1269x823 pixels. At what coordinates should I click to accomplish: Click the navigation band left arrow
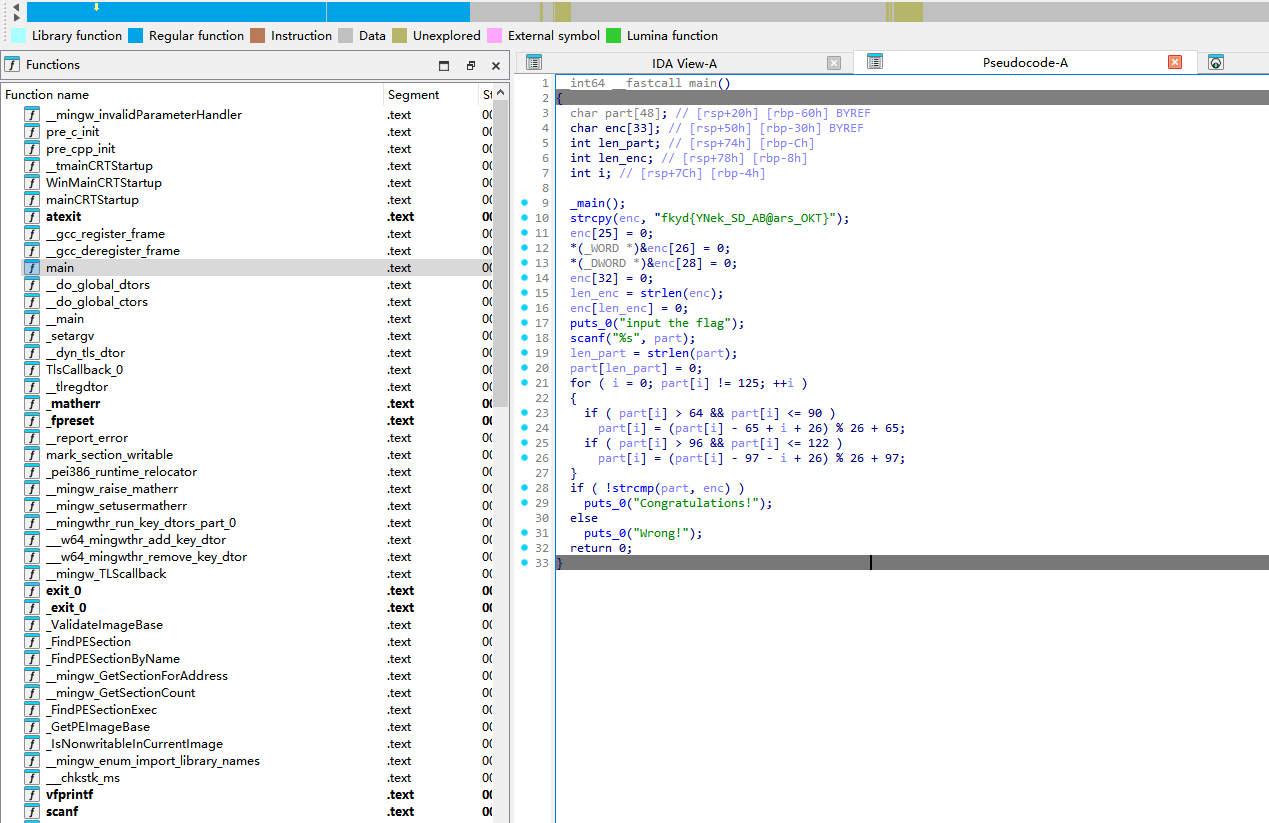[15, 7]
